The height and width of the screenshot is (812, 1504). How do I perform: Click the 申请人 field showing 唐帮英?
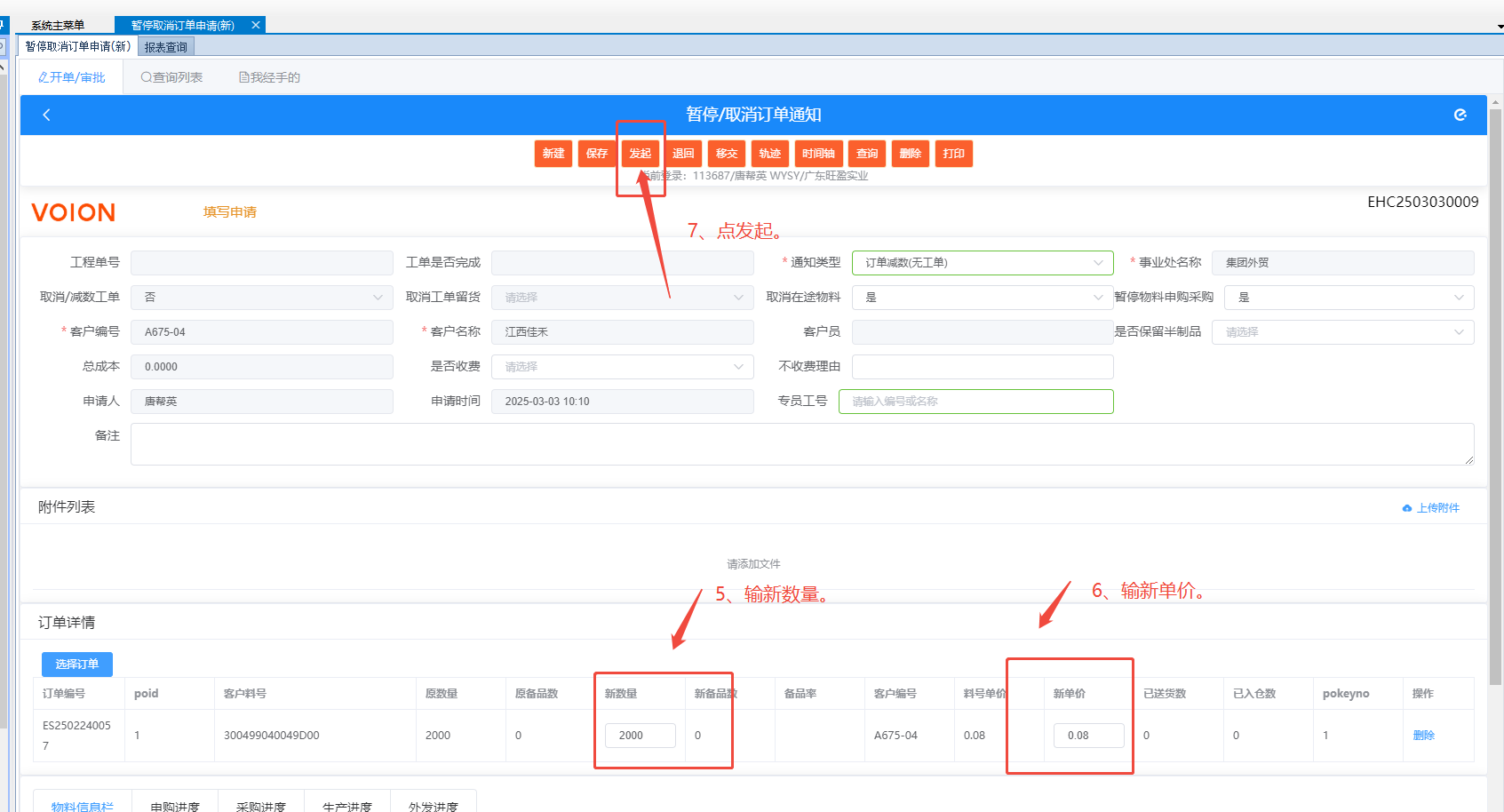(x=262, y=402)
